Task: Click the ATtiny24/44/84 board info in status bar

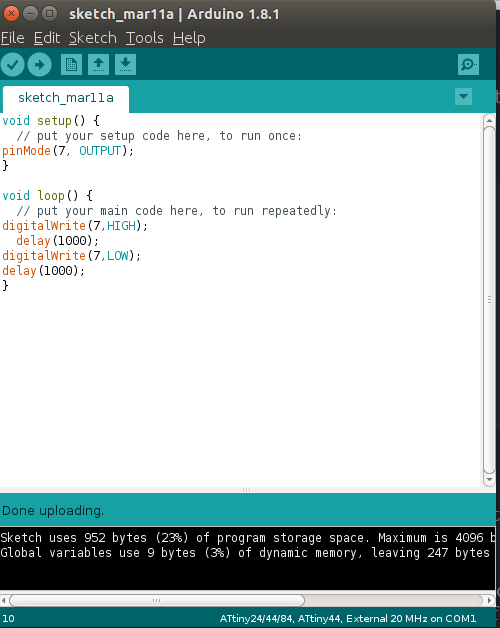Action: click(x=348, y=619)
